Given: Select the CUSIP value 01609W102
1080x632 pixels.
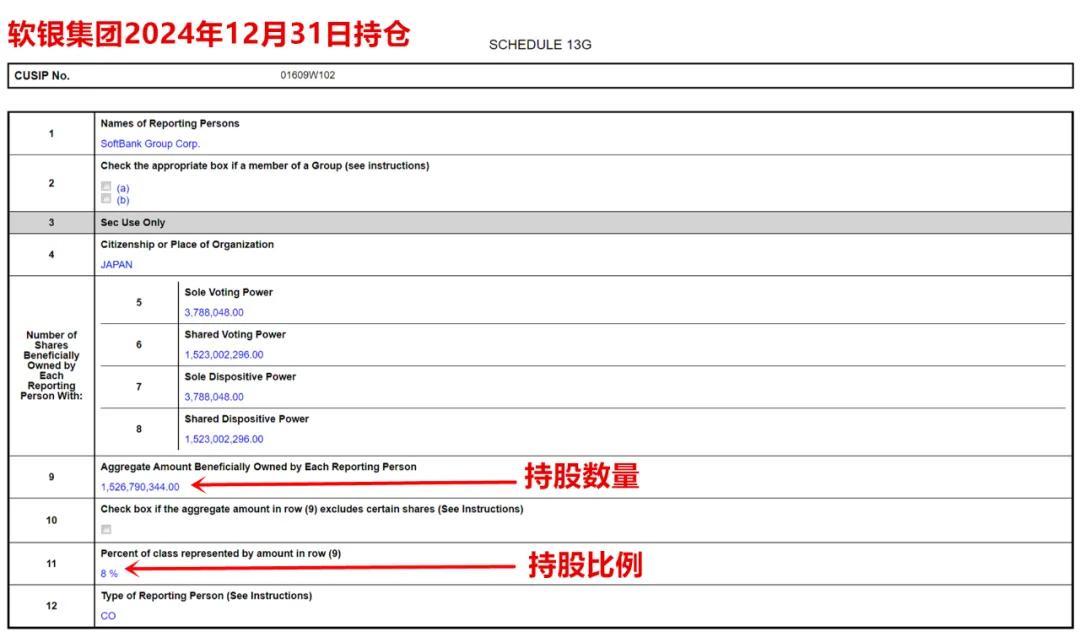Looking at the screenshot, I should coord(308,75).
